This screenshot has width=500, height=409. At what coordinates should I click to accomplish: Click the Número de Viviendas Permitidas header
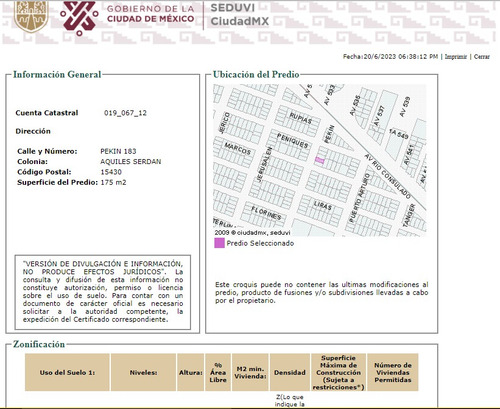coord(393,372)
